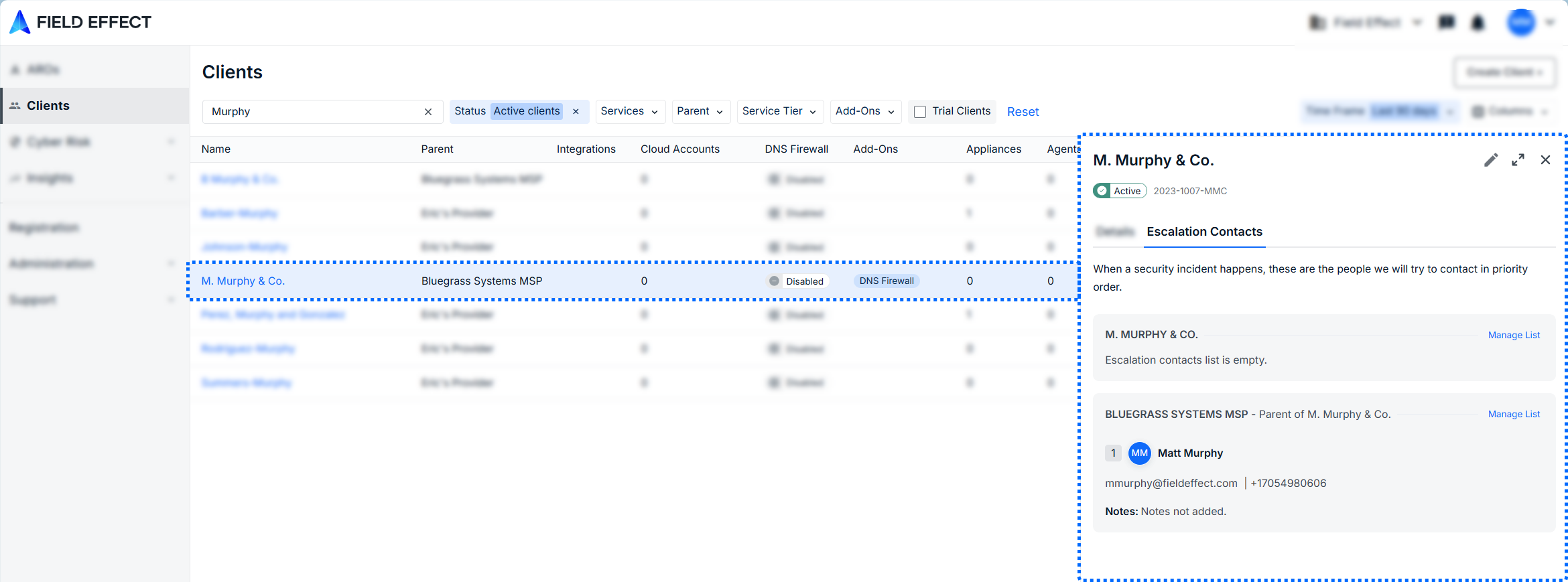Select Bluegrass Systems MSP parent cell

coord(482,281)
